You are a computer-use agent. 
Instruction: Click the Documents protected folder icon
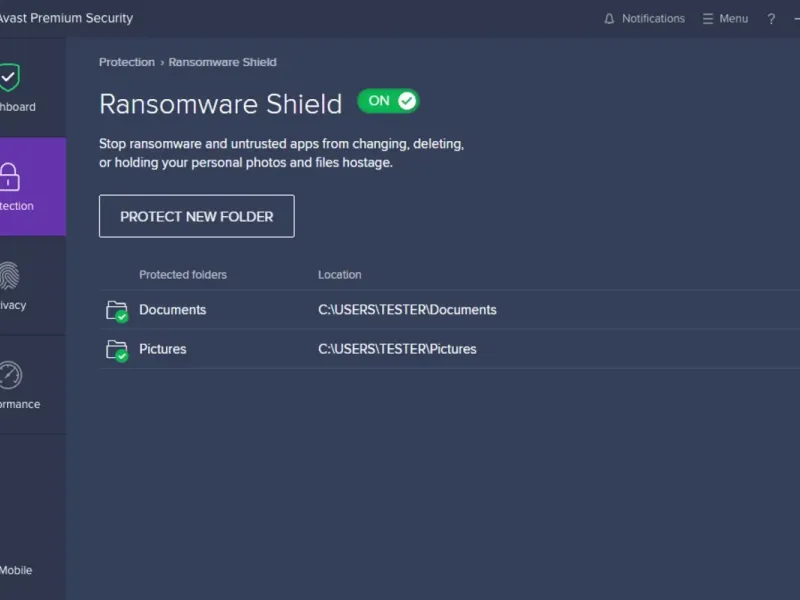click(117, 311)
